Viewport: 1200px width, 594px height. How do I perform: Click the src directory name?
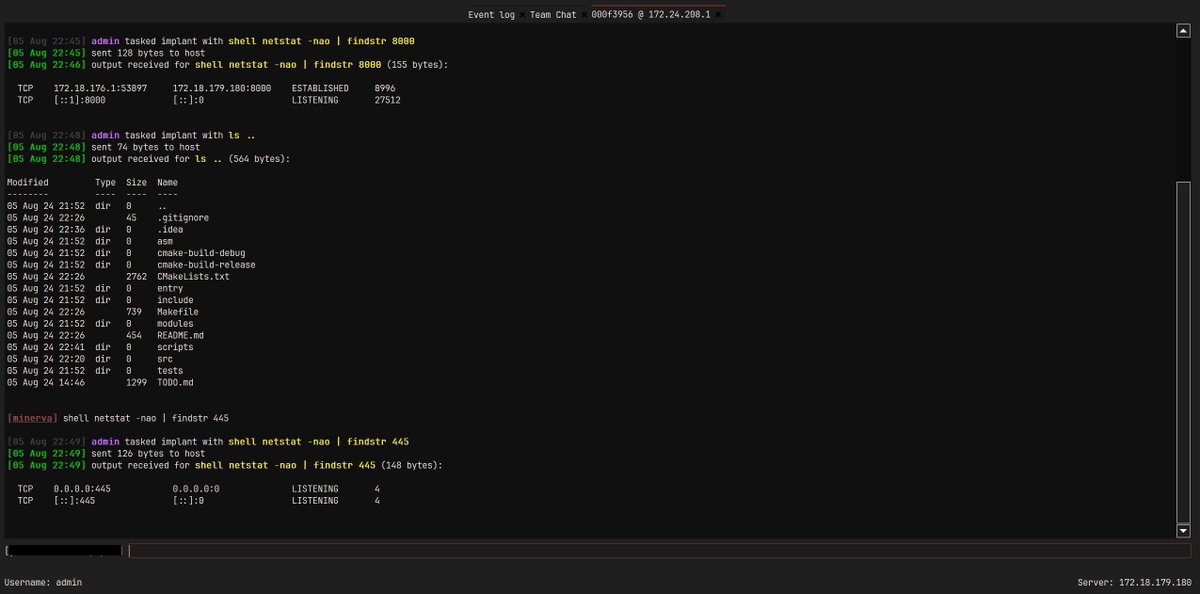tap(165, 358)
